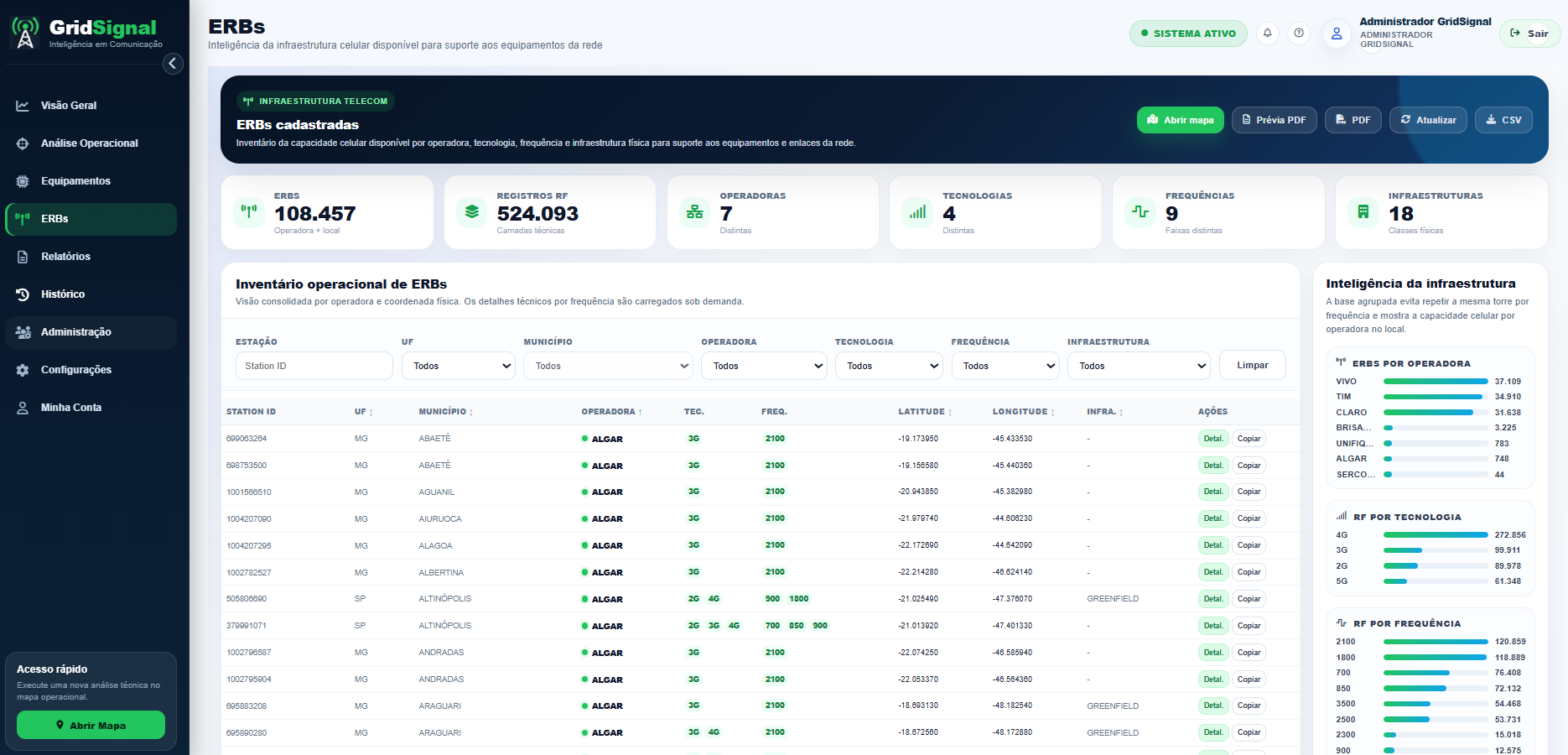Click the VIVO operator progress bar
Screen dimensions: 1568x755
coord(1436,382)
